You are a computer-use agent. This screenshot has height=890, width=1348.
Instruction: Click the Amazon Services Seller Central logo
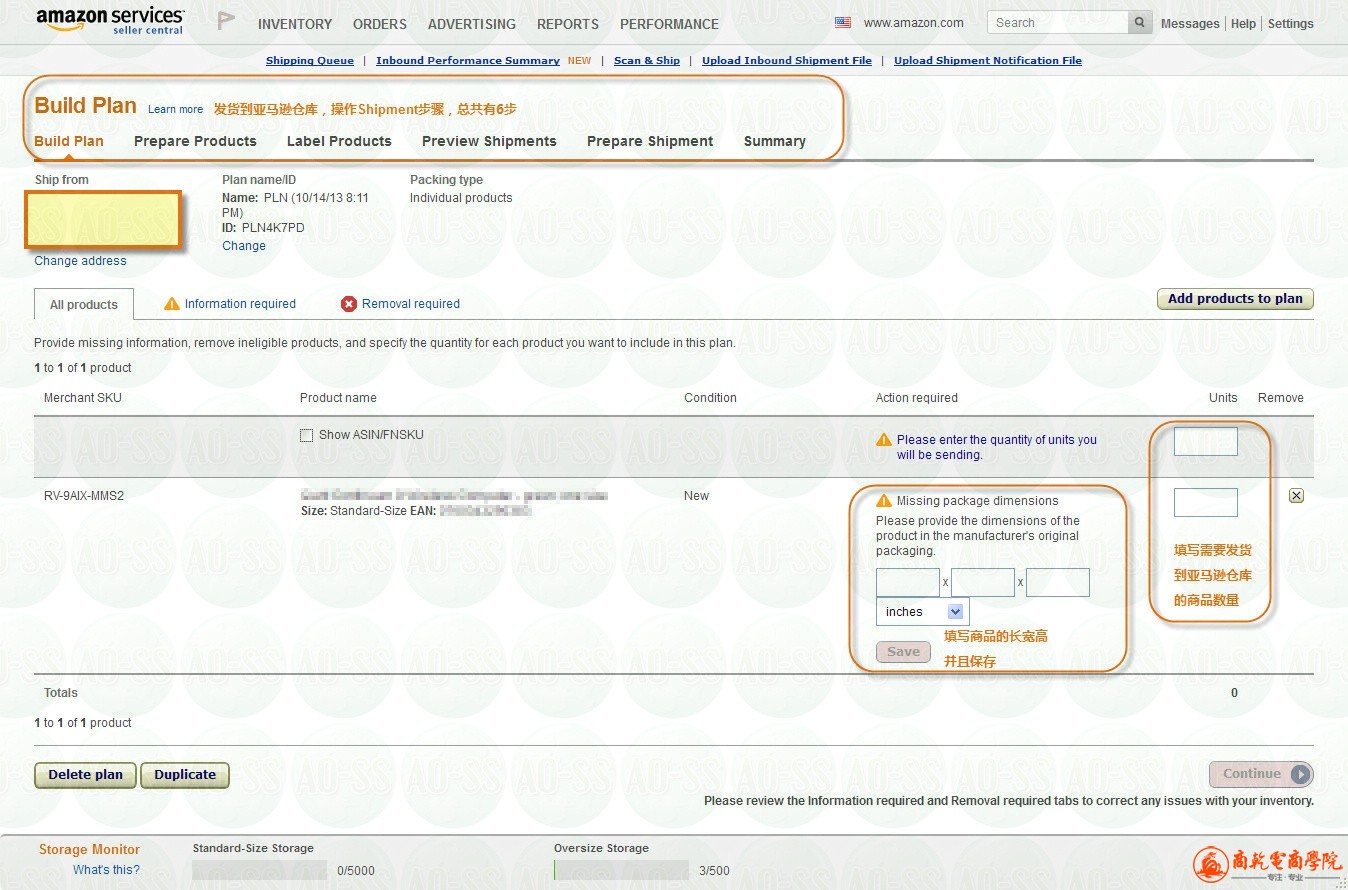click(110, 21)
